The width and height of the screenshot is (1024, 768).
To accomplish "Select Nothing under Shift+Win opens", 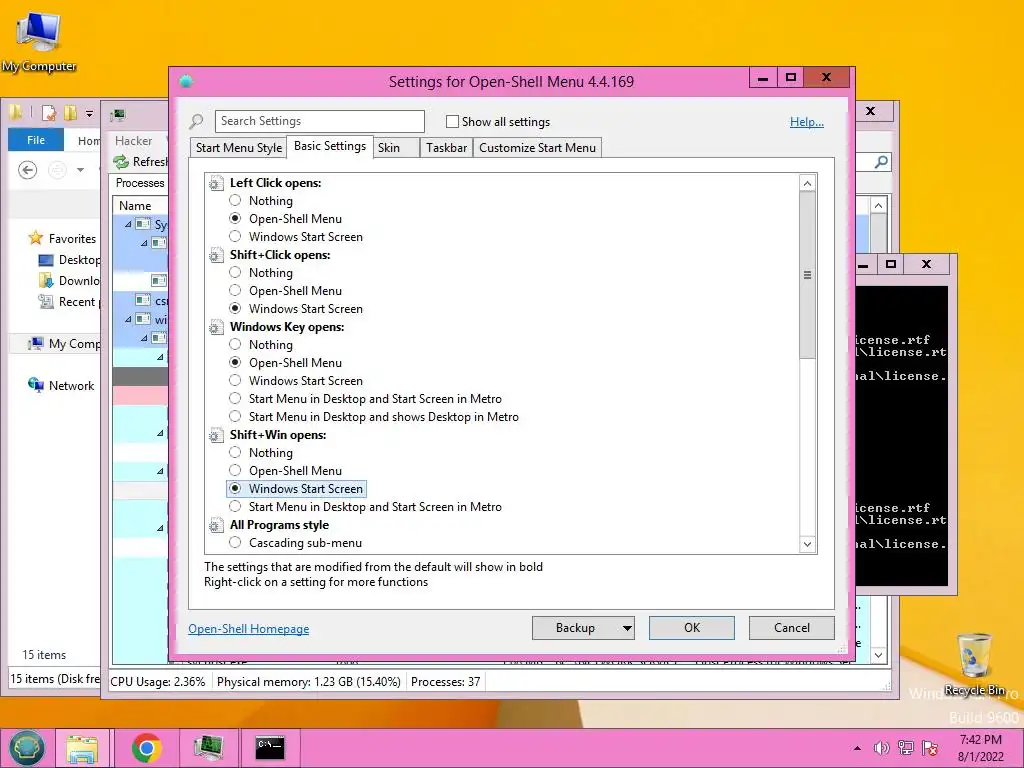I will [x=235, y=453].
